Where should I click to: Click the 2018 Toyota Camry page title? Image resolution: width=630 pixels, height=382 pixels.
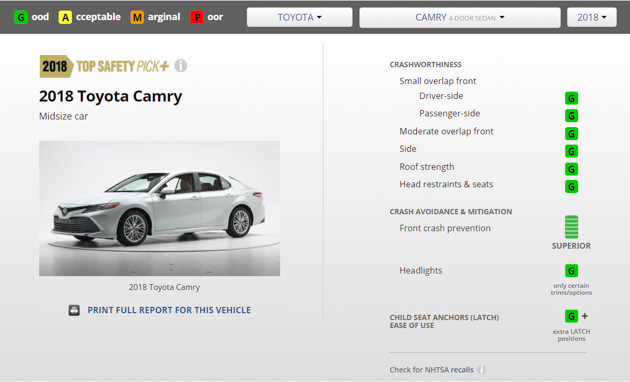click(x=110, y=96)
